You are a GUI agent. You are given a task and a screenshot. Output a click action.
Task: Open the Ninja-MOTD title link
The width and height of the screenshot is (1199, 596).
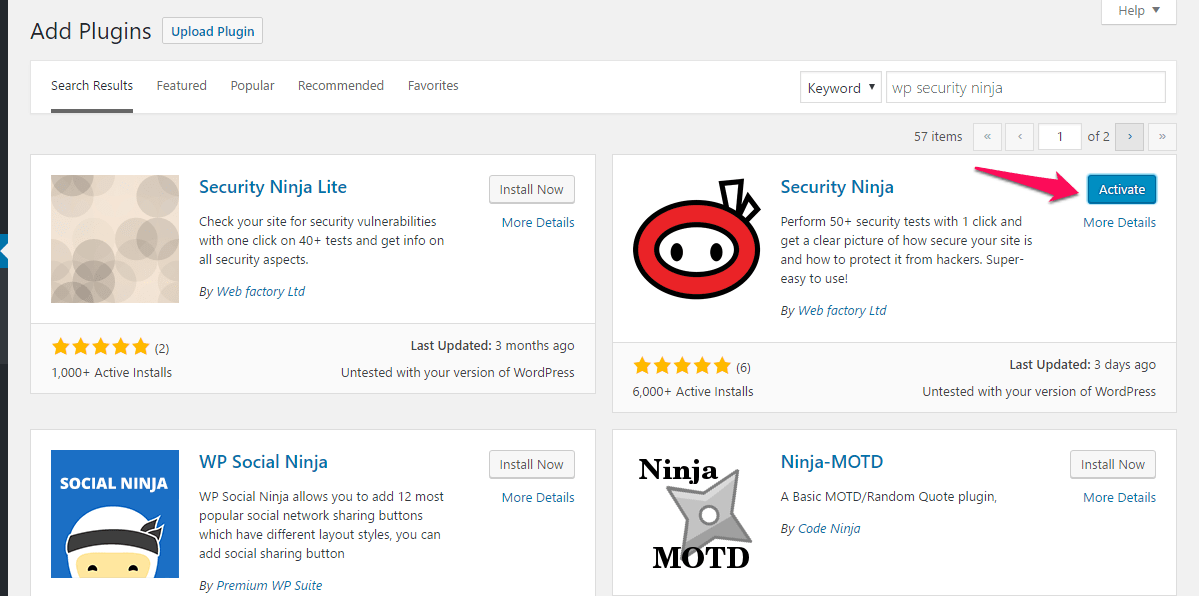coord(832,462)
